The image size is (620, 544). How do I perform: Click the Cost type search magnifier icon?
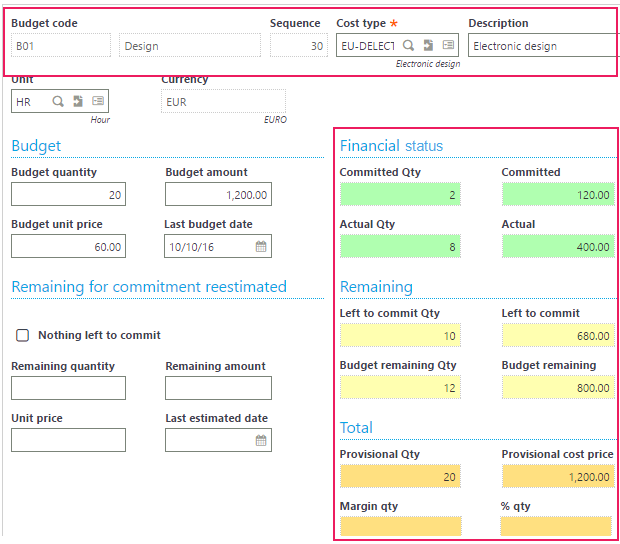[x=408, y=45]
